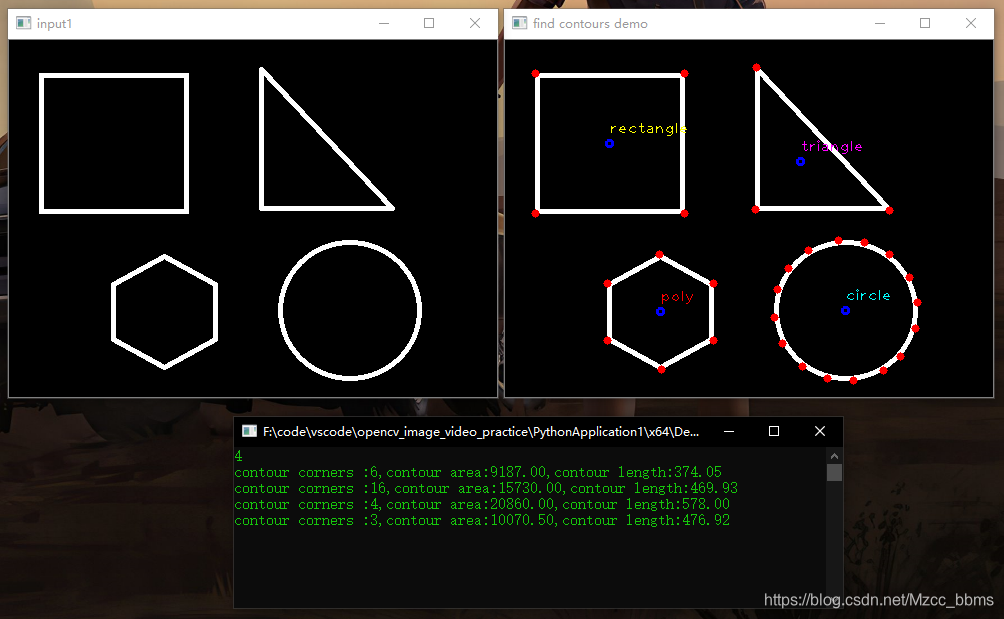Click the cyan circle label
This screenshot has height=619, width=1004.
[x=868, y=295]
